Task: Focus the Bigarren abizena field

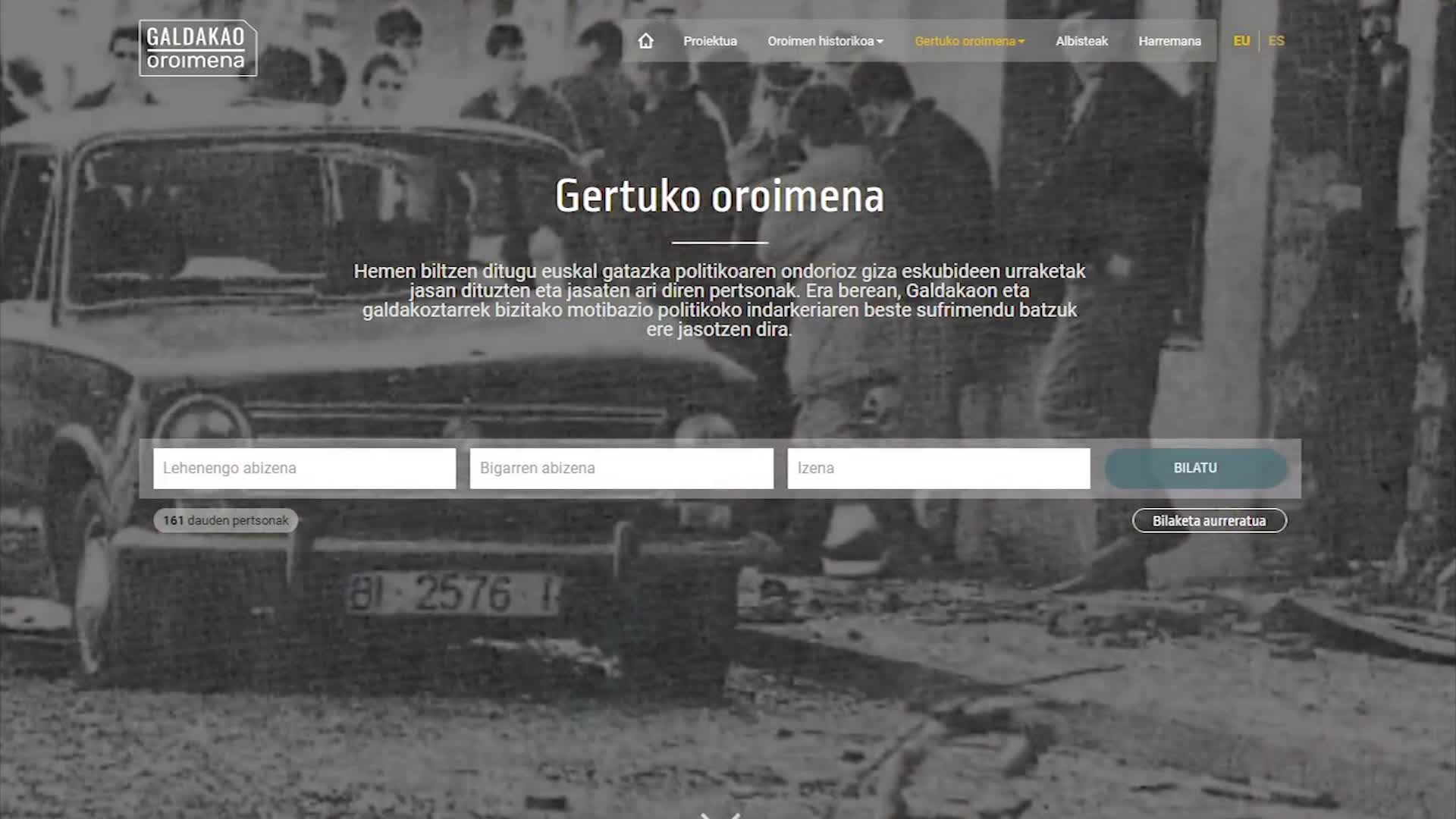Action: pos(622,469)
